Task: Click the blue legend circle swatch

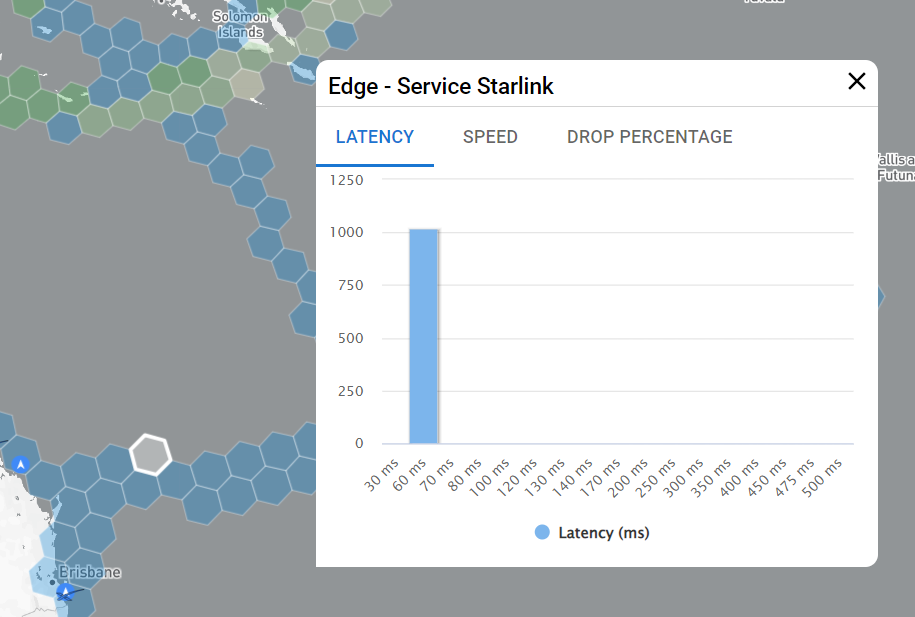Action: click(x=543, y=533)
